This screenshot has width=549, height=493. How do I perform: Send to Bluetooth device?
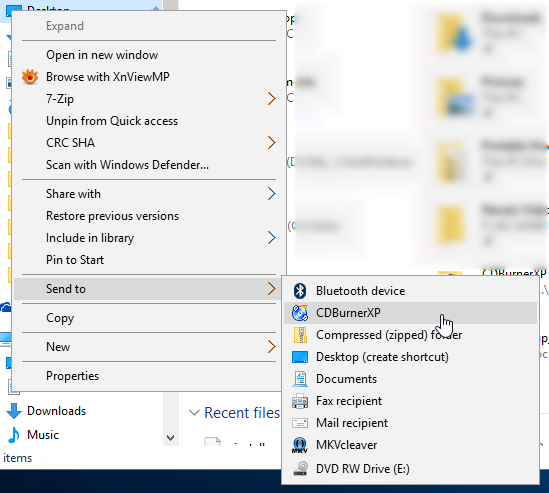[410, 291]
